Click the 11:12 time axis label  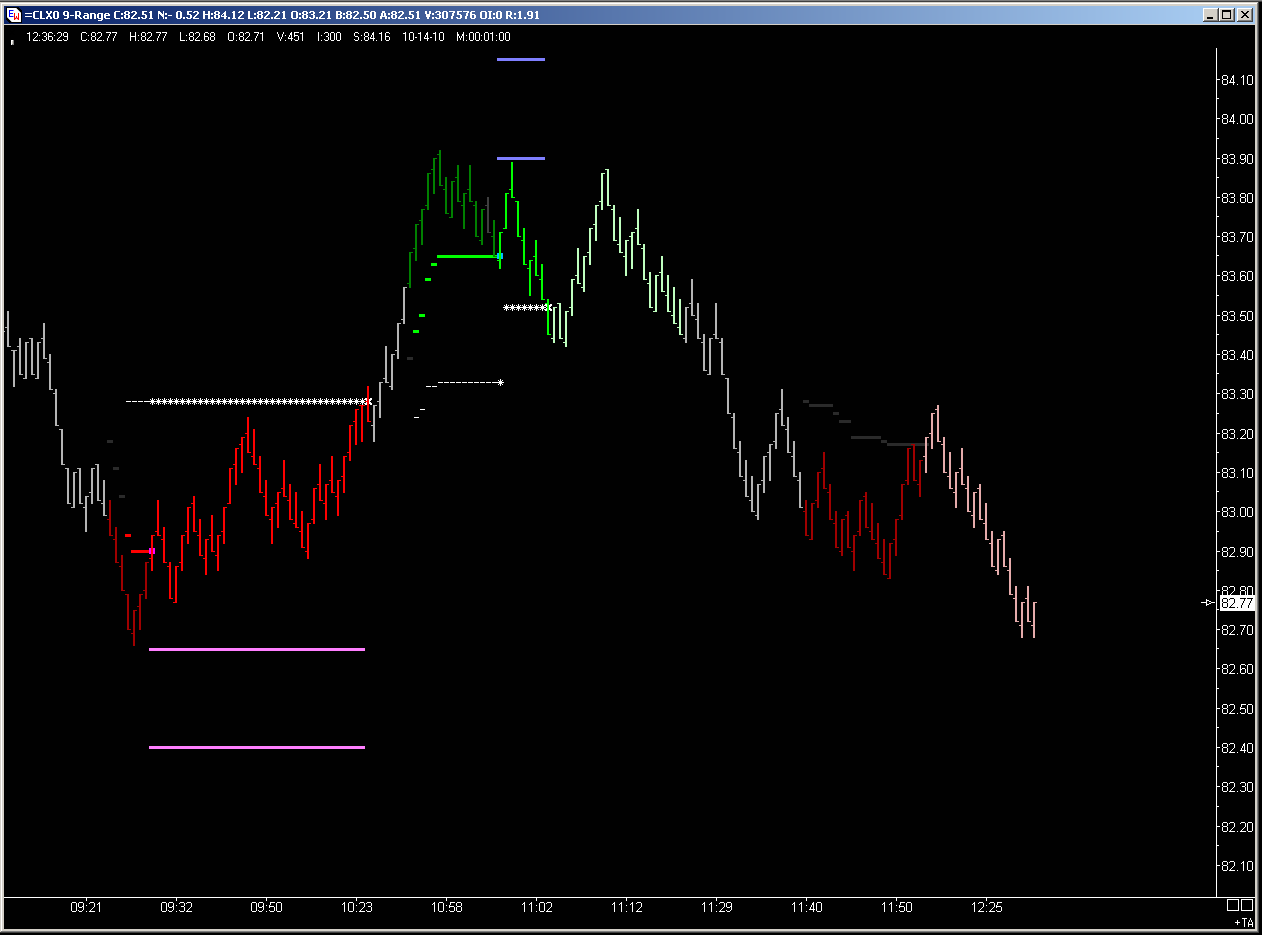point(627,908)
